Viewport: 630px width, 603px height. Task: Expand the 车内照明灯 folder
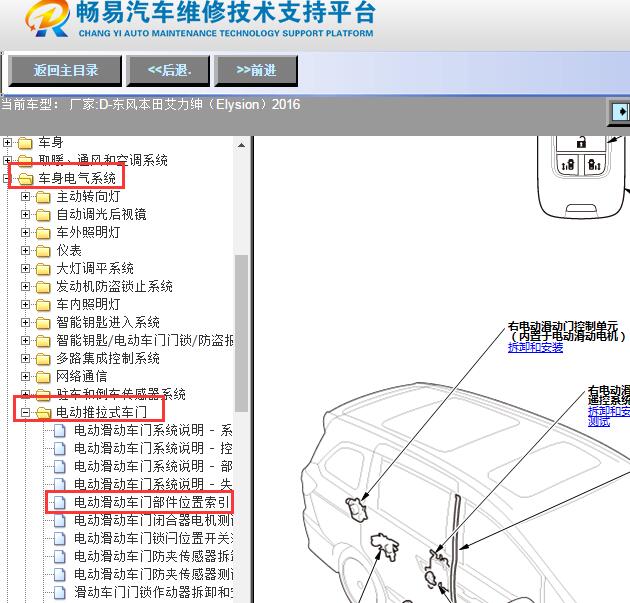[x=25, y=304]
